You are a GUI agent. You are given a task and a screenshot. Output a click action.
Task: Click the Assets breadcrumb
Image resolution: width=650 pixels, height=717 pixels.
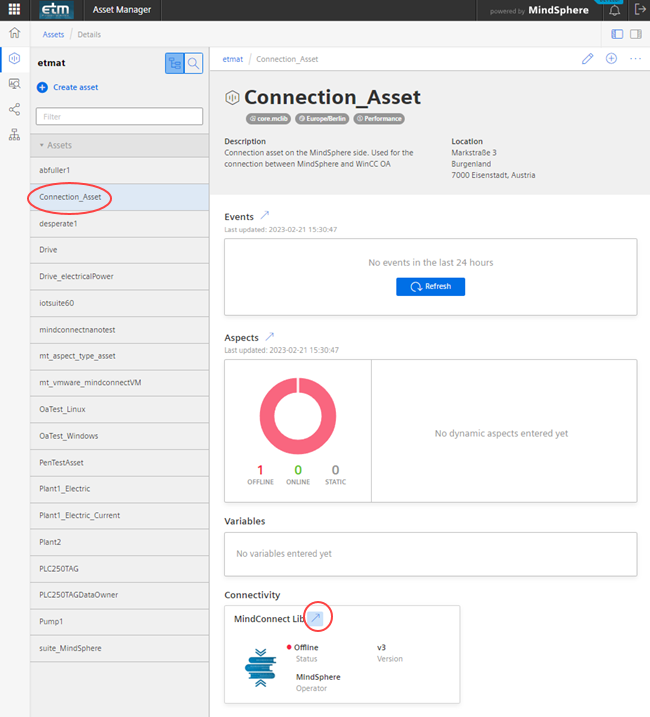pyautogui.click(x=54, y=34)
